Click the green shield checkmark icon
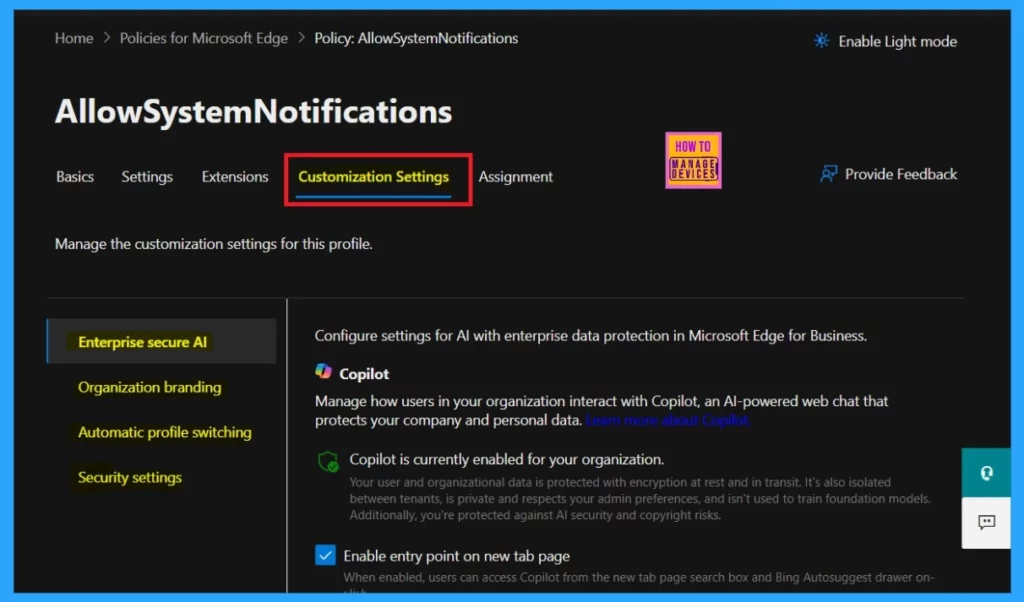1024x602 pixels. pyautogui.click(x=328, y=462)
